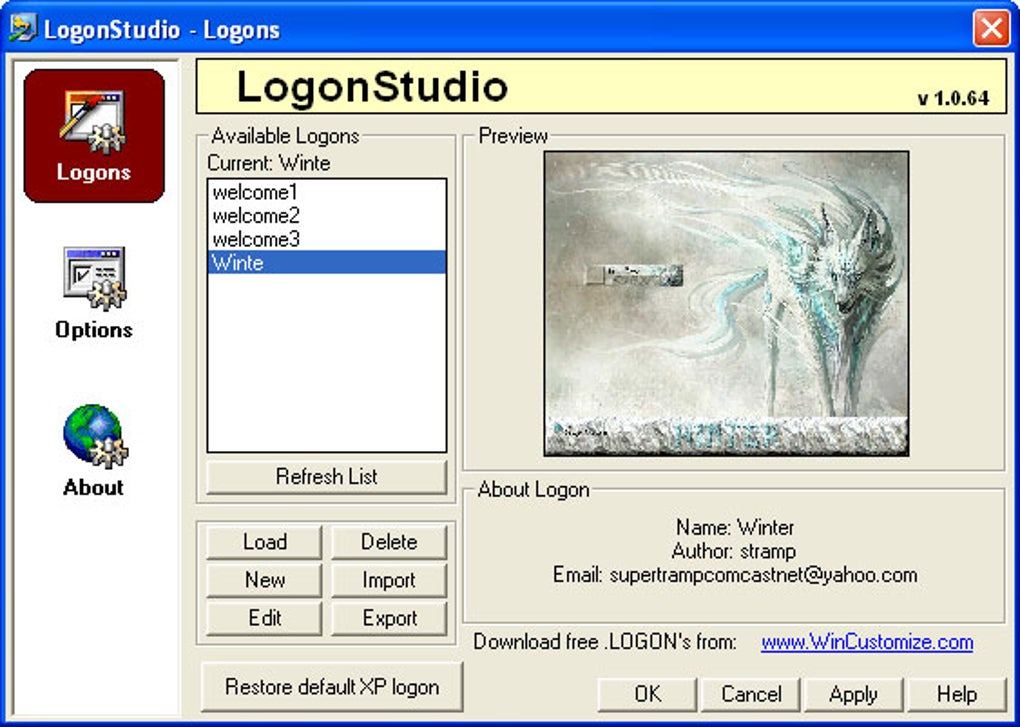Click the Delete button
This screenshot has width=1020, height=727.
389,542
